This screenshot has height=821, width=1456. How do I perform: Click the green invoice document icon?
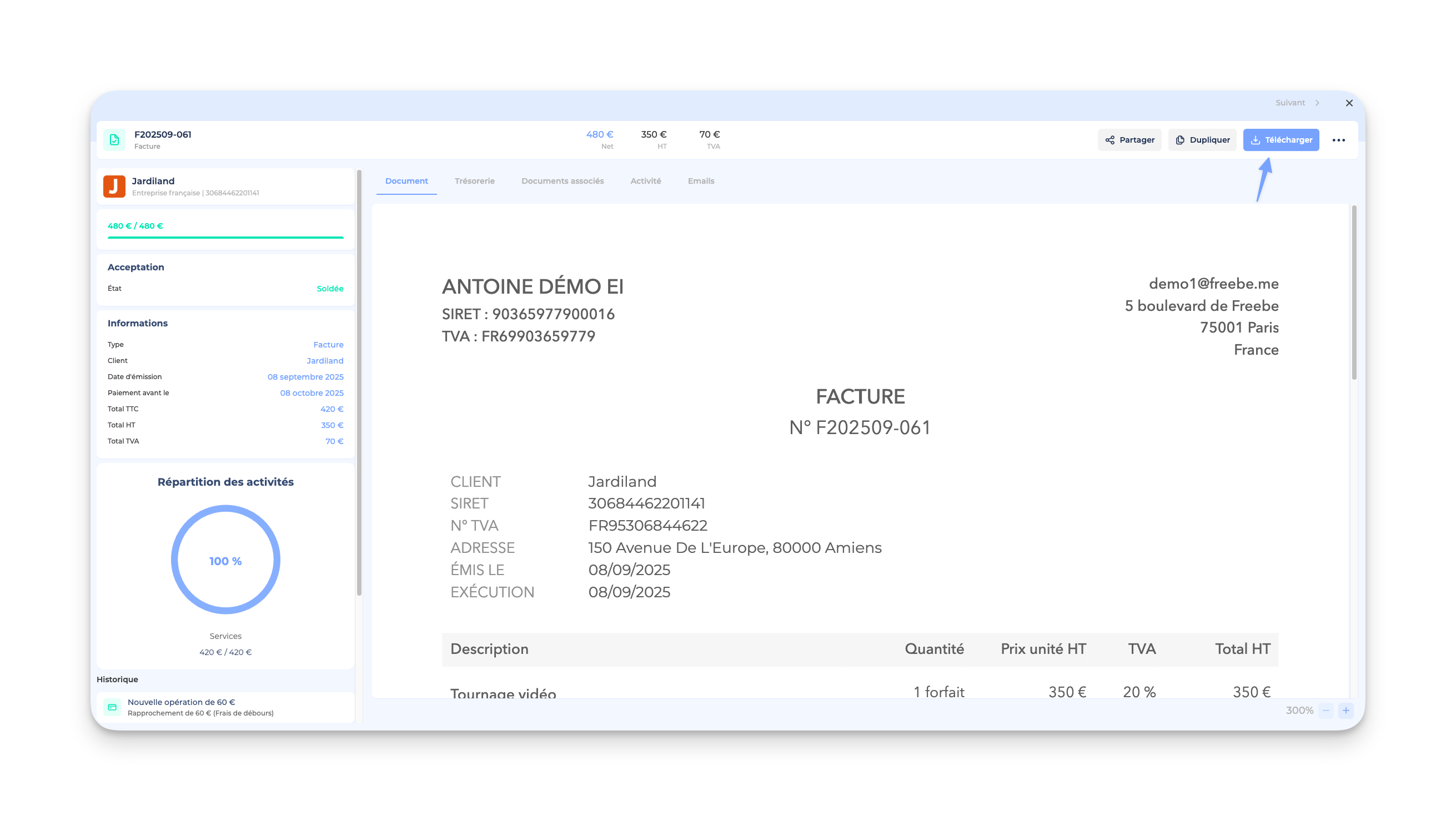[x=114, y=139]
